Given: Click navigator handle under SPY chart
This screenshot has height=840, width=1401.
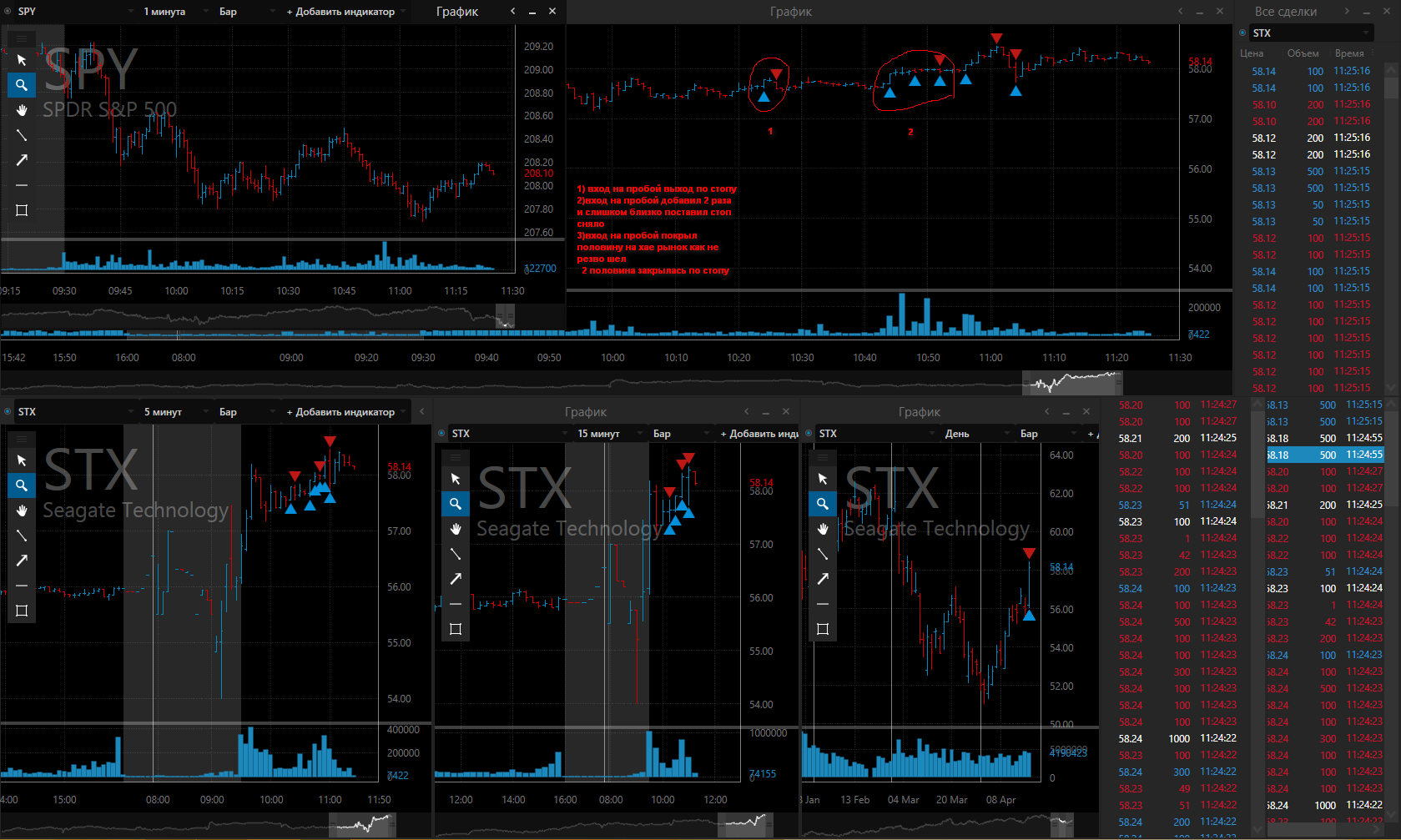Looking at the screenshot, I should coord(505,316).
